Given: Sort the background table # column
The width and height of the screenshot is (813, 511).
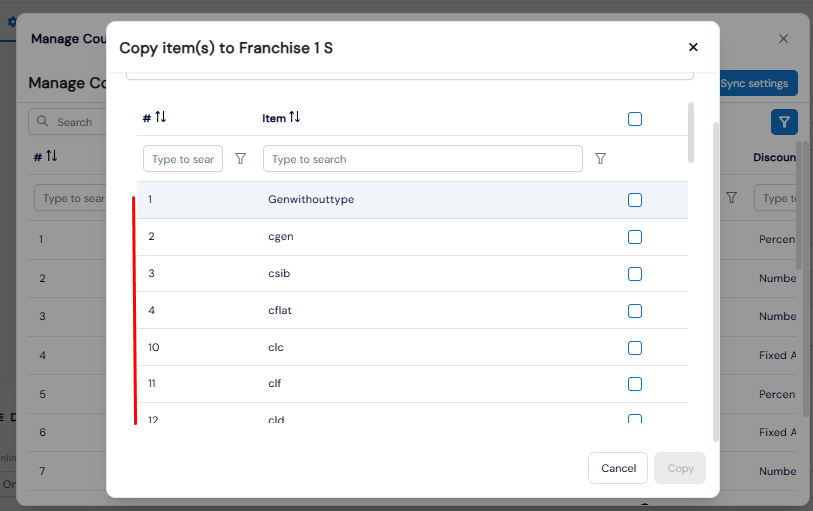Looking at the screenshot, I should tap(52, 157).
